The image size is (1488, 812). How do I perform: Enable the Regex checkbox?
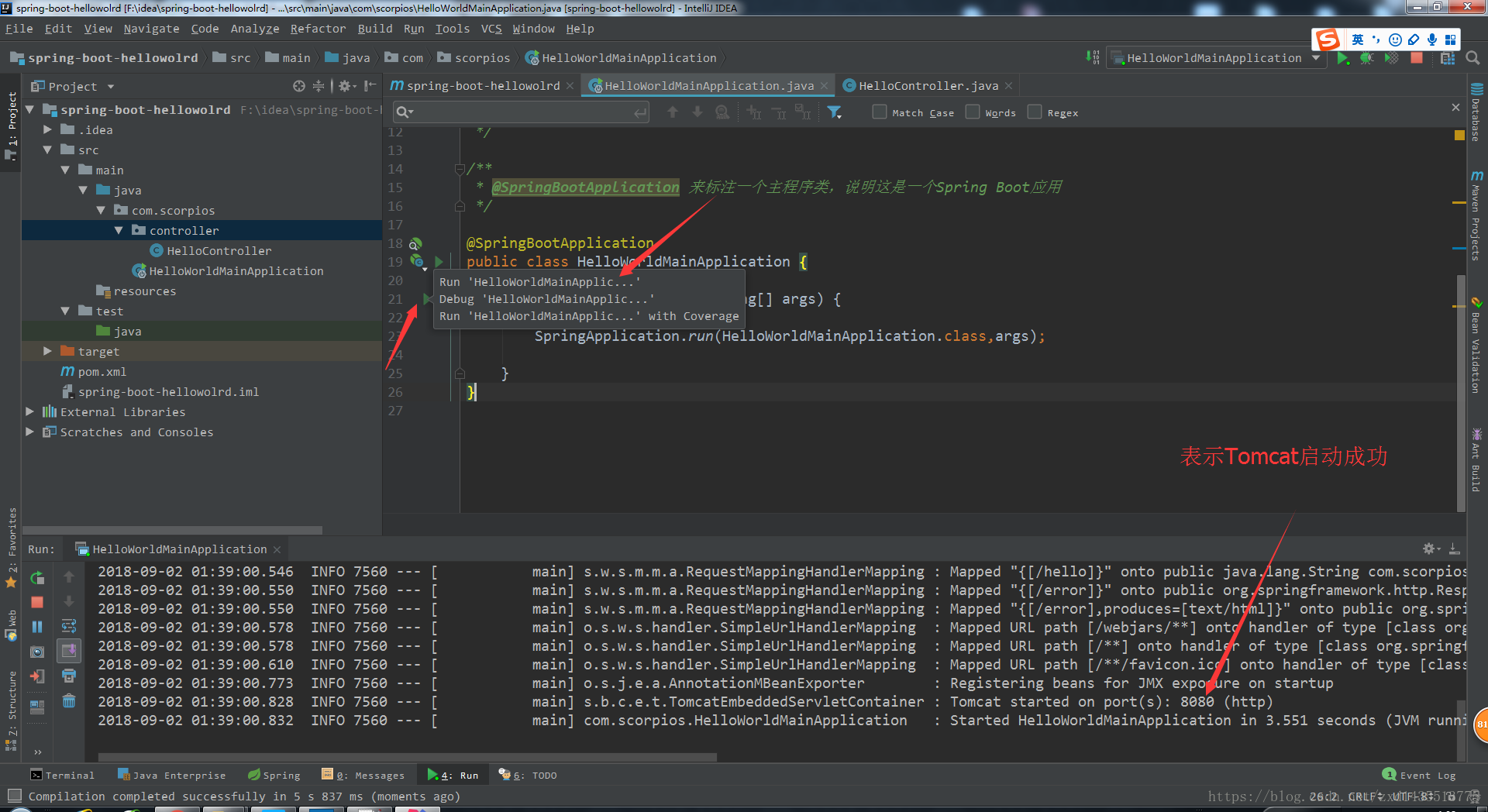pyautogui.click(x=1035, y=112)
